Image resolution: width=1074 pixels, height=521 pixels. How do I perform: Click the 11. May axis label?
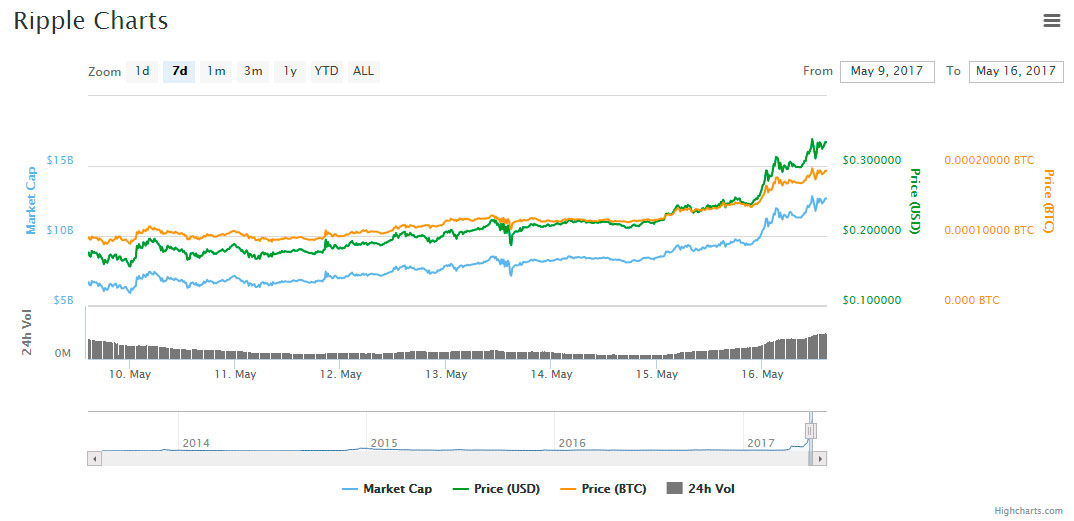tap(235, 374)
